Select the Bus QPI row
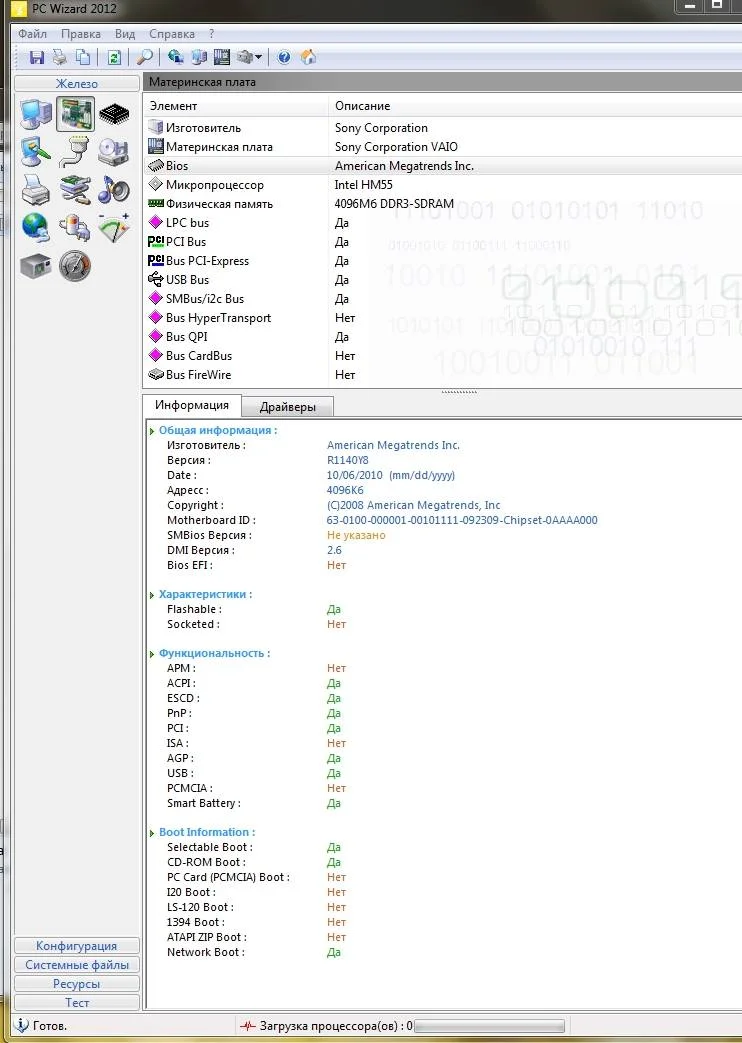742x1043 pixels. [443, 337]
